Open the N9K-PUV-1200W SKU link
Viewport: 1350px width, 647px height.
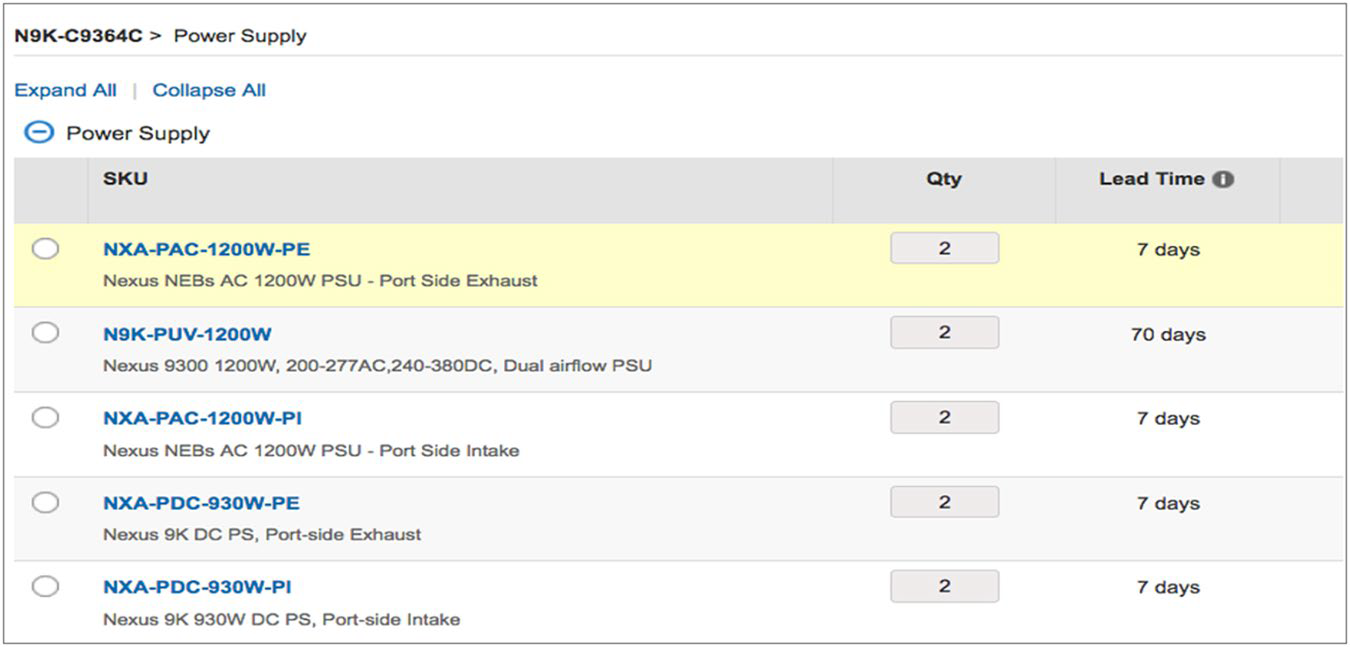(x=187, y=334)
